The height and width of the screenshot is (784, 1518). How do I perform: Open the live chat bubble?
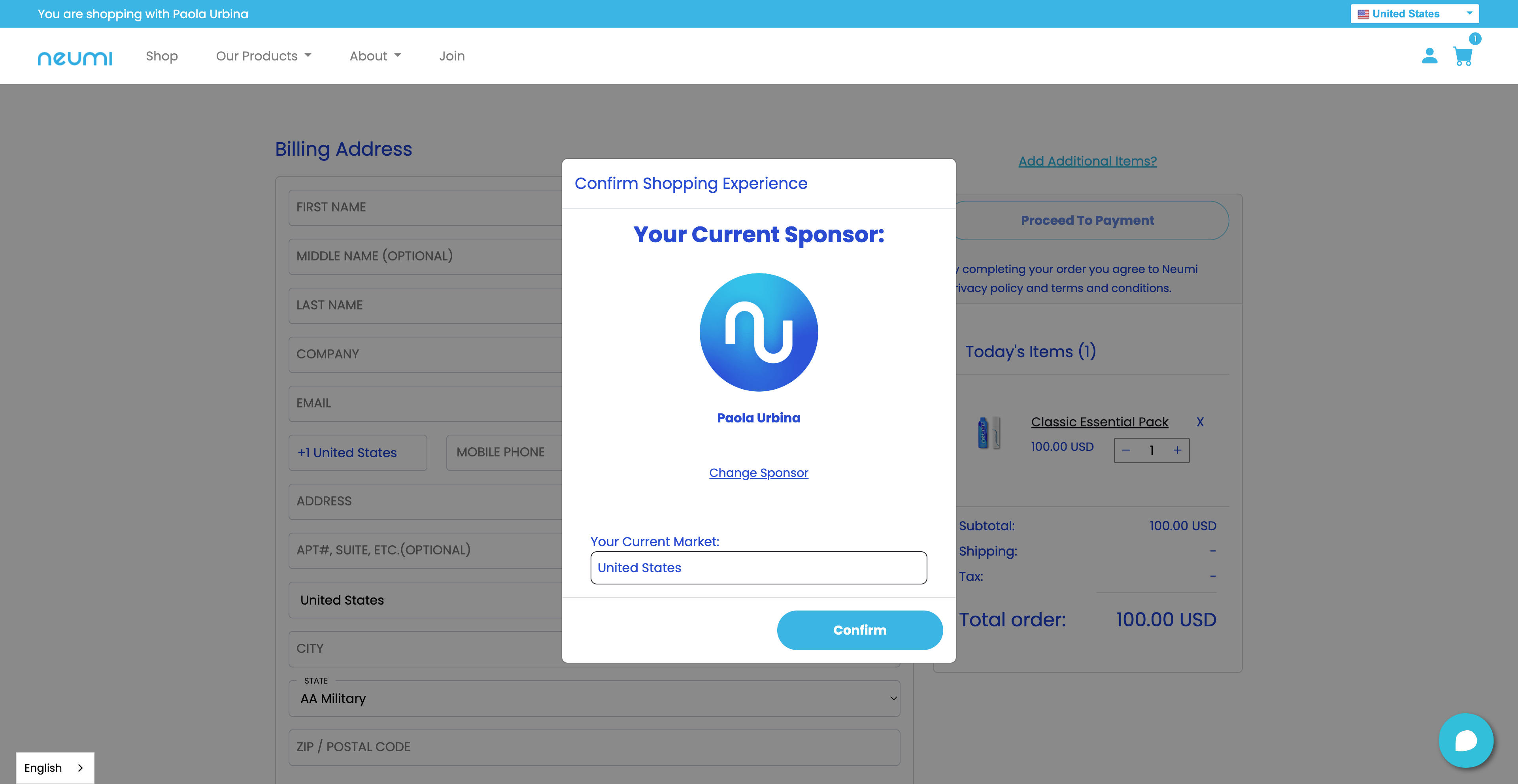point(1465,741)
